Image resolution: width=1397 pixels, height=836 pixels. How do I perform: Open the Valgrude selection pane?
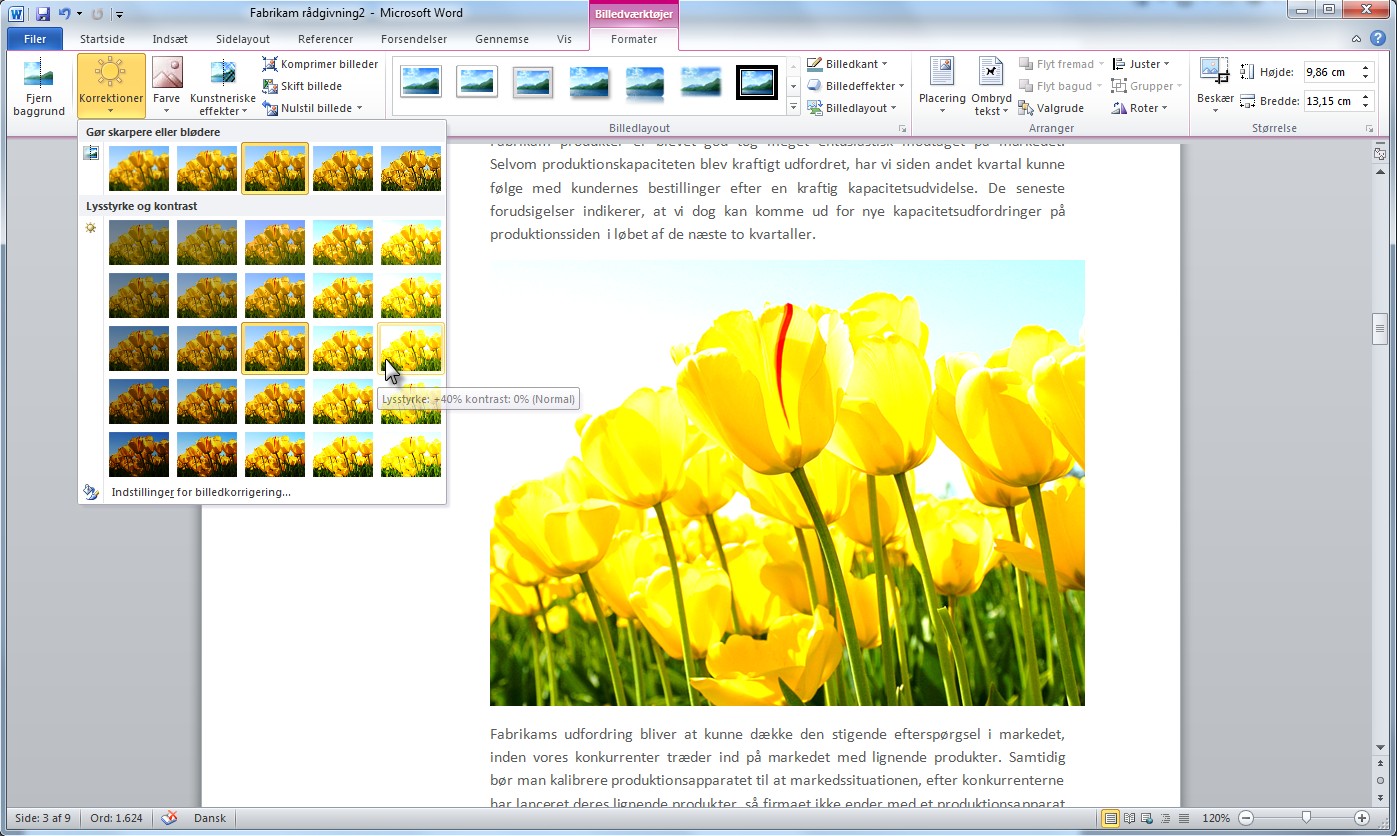tap(1051, 108)
